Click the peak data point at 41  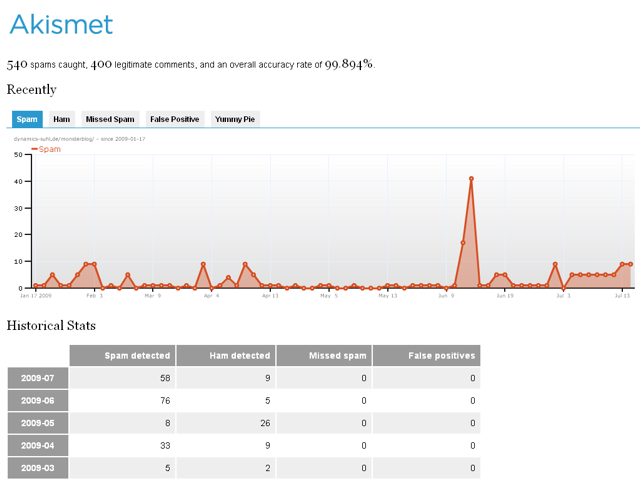[471, 179]
